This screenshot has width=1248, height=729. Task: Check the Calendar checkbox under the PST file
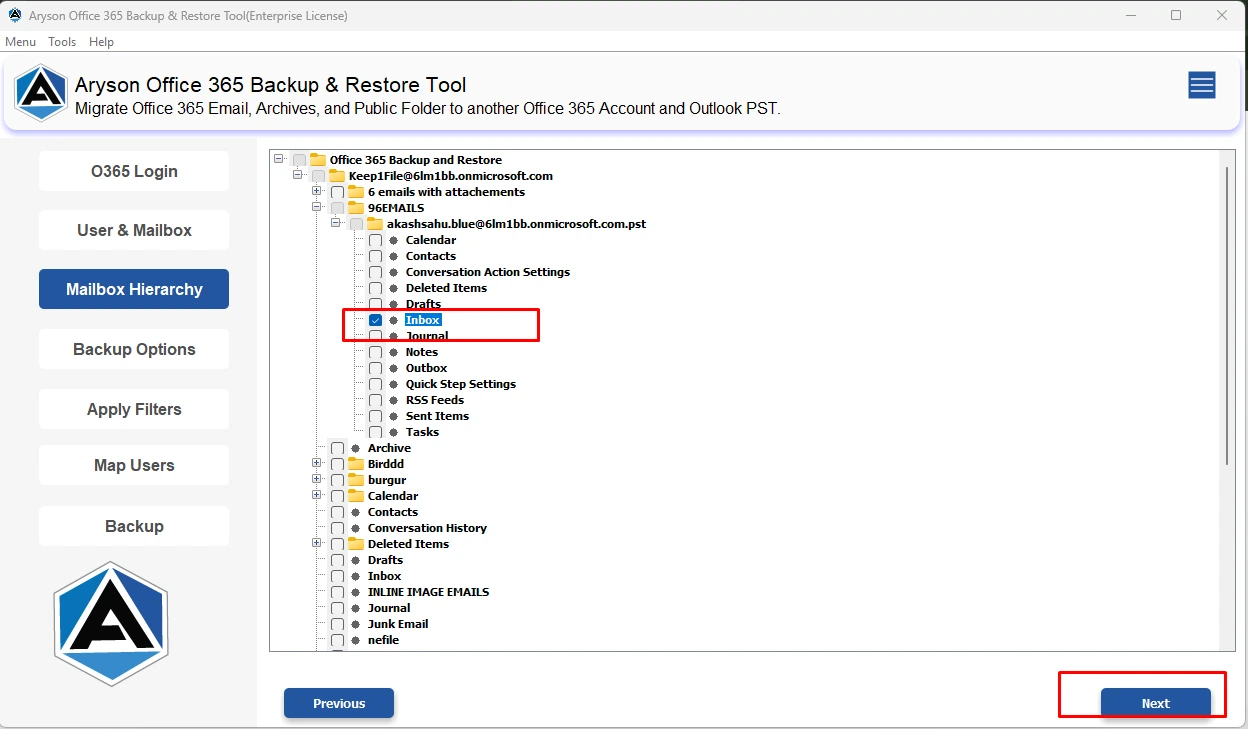(x=375, y=240)
